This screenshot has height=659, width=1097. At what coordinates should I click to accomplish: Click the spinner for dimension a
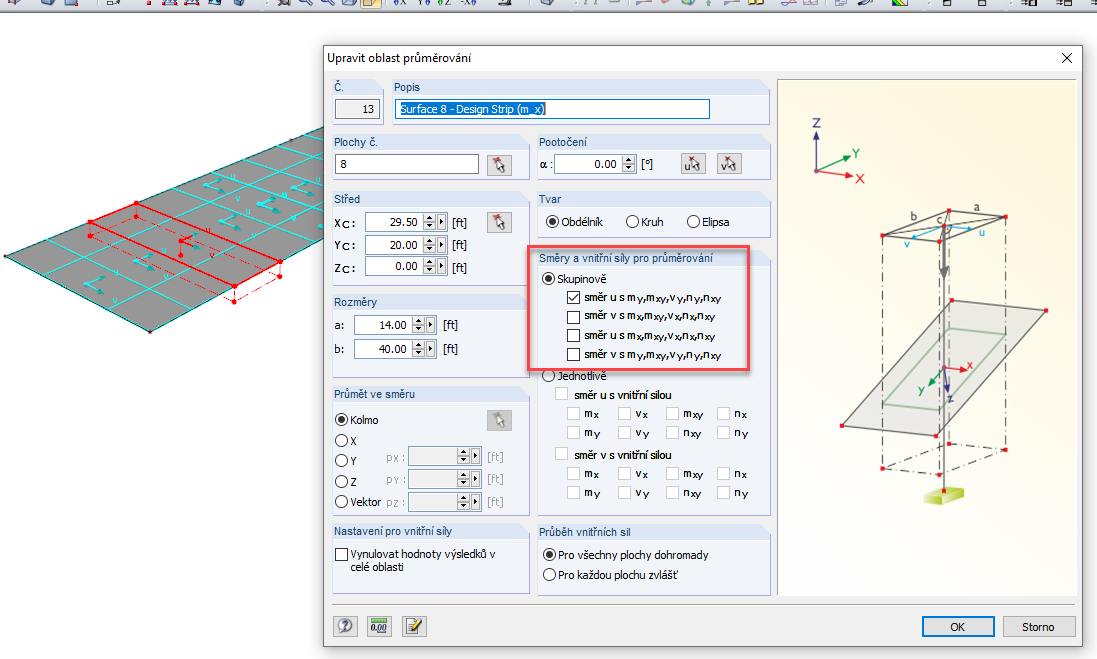(x=418, y=325)
